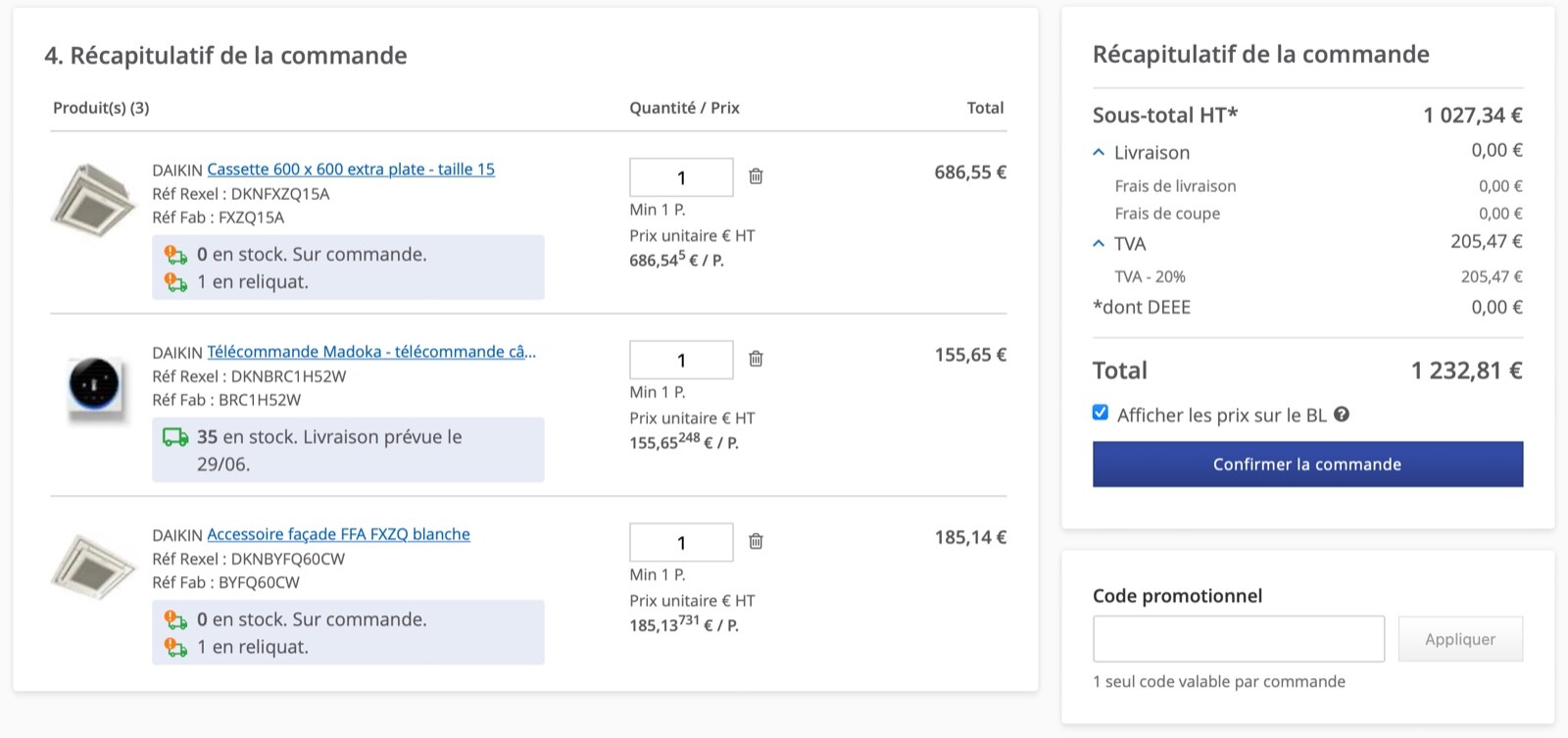Click the Sous-total HT value '1 027,34 €'
Image resolution: width=1568 pixels, height=738 pixels.
[1473, 116]
